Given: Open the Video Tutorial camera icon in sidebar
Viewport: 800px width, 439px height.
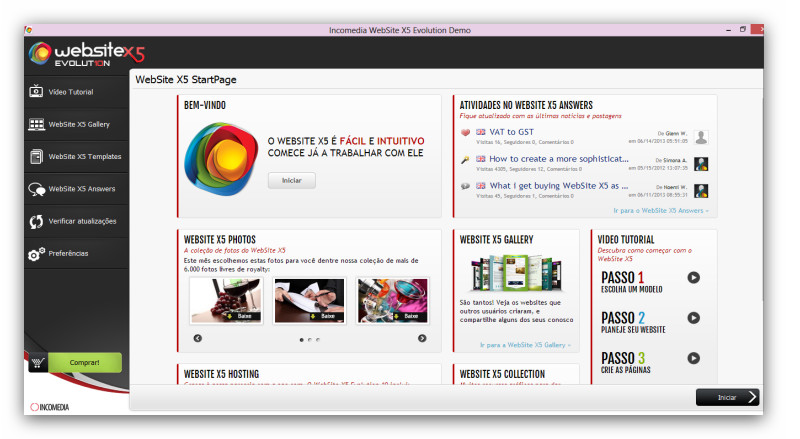Looking at the screenshot, I should (x=36, y=92).
